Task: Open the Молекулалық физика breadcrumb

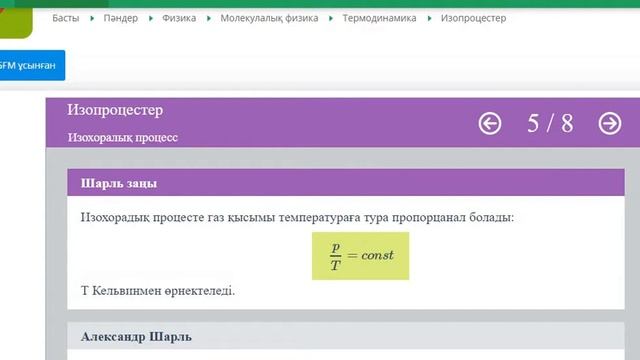Action: (269, 18)
